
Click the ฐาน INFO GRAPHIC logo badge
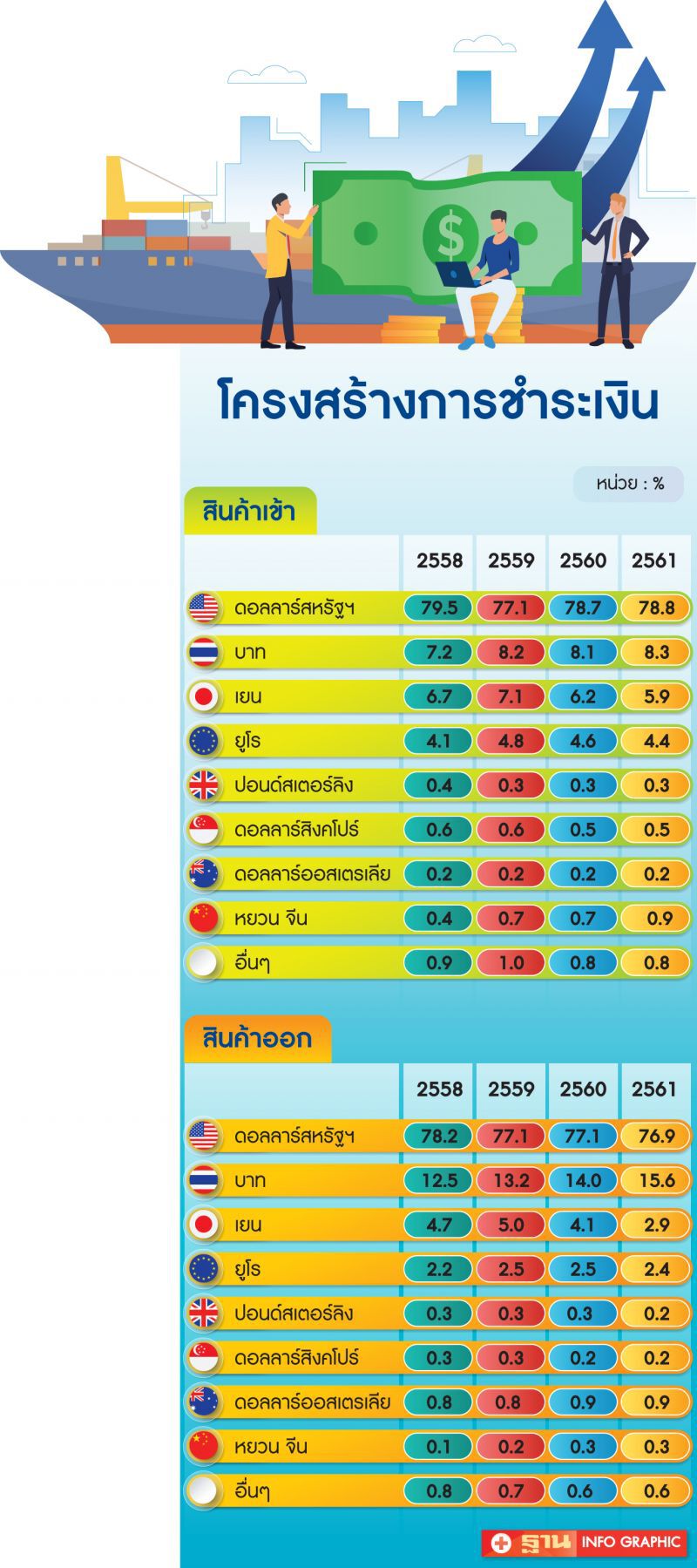[x=585, y=1543]
